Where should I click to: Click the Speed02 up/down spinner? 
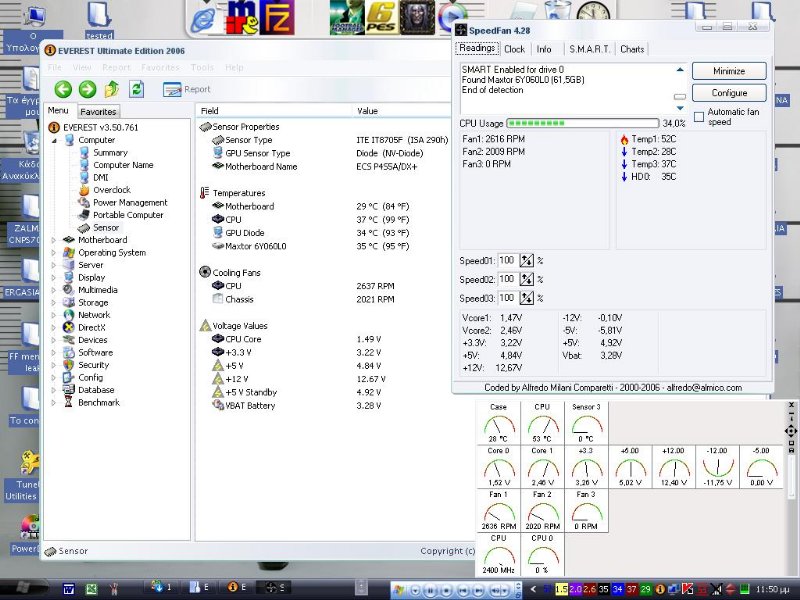point(527,279)
